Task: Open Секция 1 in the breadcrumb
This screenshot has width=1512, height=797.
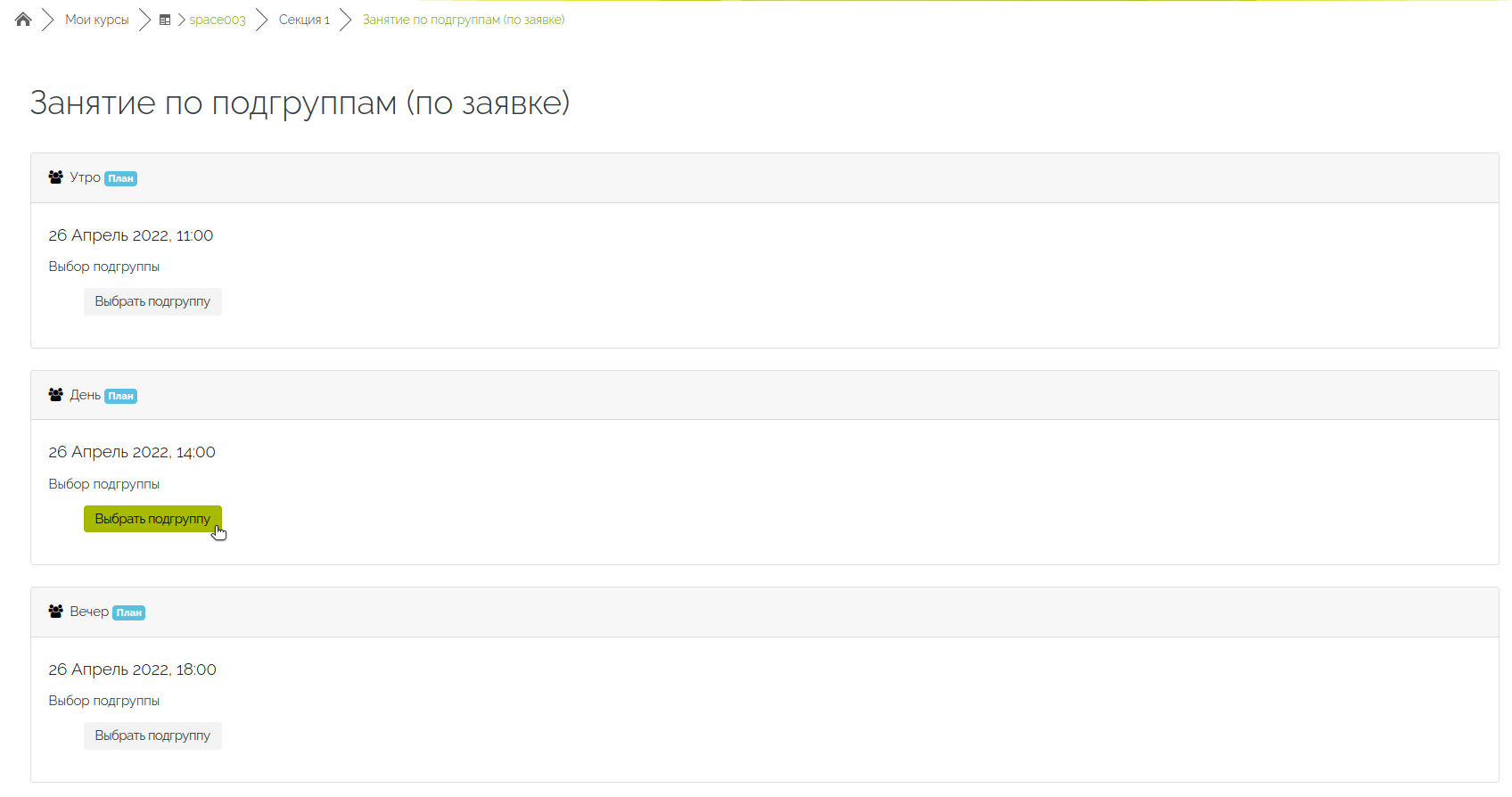Action: pyautogui.click(x=304, y=20)
